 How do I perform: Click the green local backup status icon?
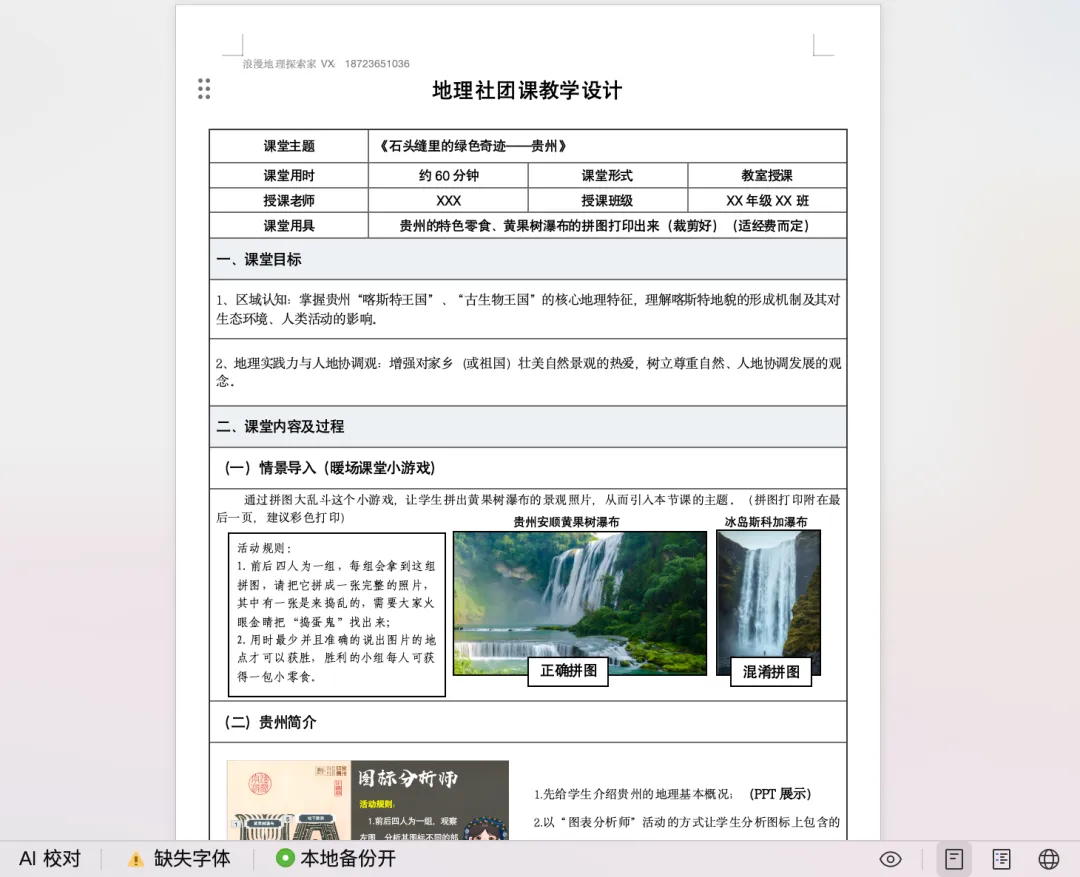point(284,858)
